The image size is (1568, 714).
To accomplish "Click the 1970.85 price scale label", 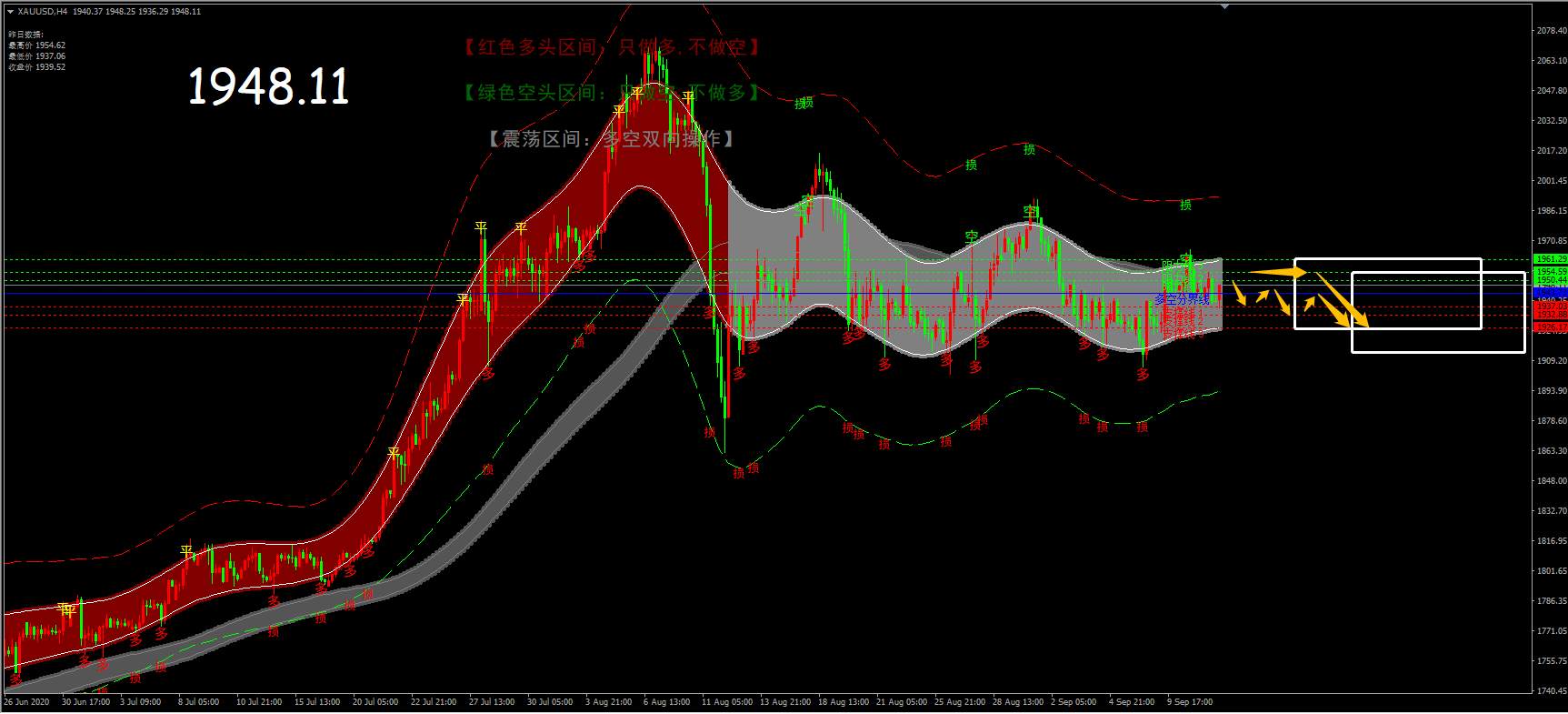I will 1552,241.
